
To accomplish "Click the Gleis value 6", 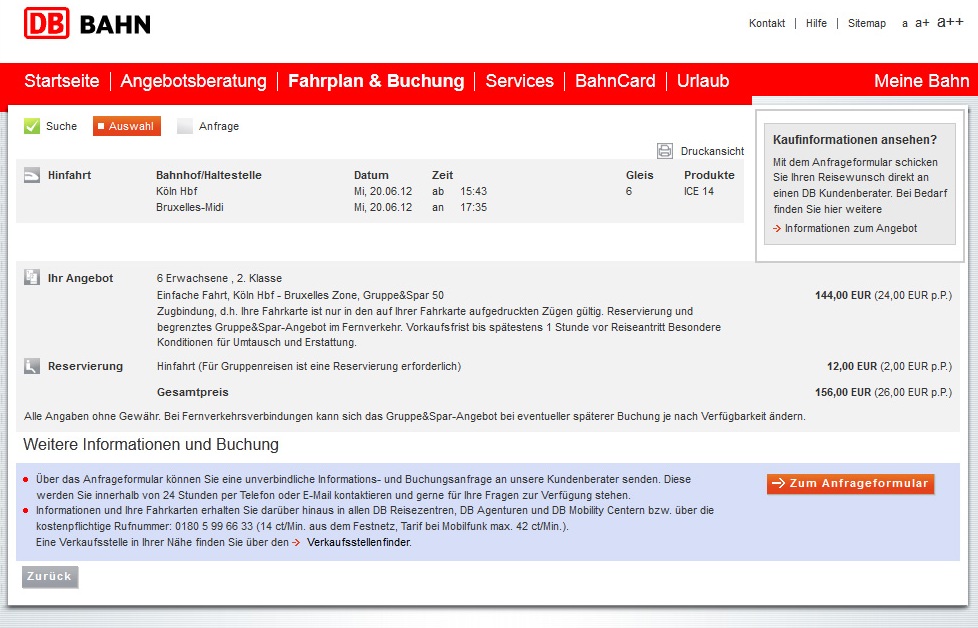I will click(629, 191).
